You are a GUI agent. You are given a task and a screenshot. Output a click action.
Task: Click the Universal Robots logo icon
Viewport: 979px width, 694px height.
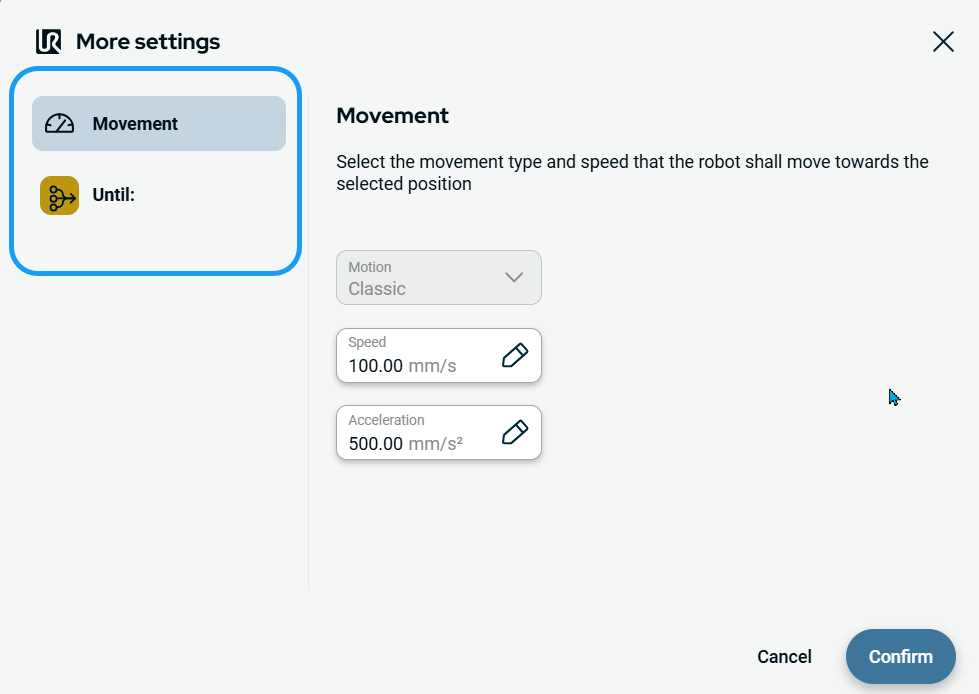click(x=48, y=42)
